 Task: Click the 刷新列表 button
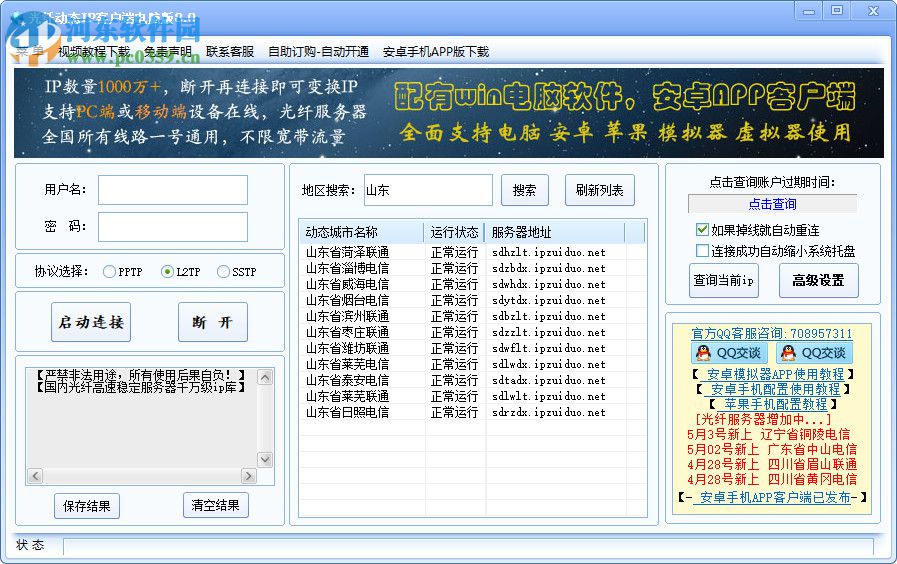coord(600,190)
